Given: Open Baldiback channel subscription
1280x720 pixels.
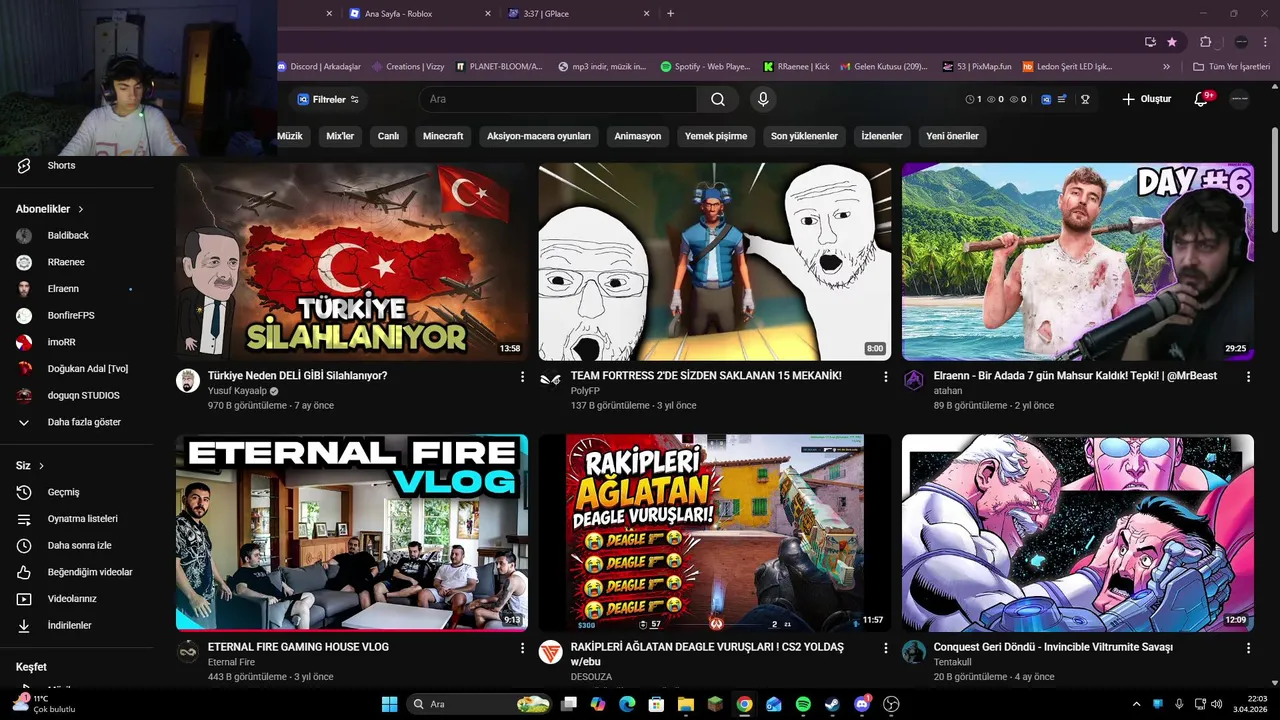Looking at the screenshot, I should point(68,235).
